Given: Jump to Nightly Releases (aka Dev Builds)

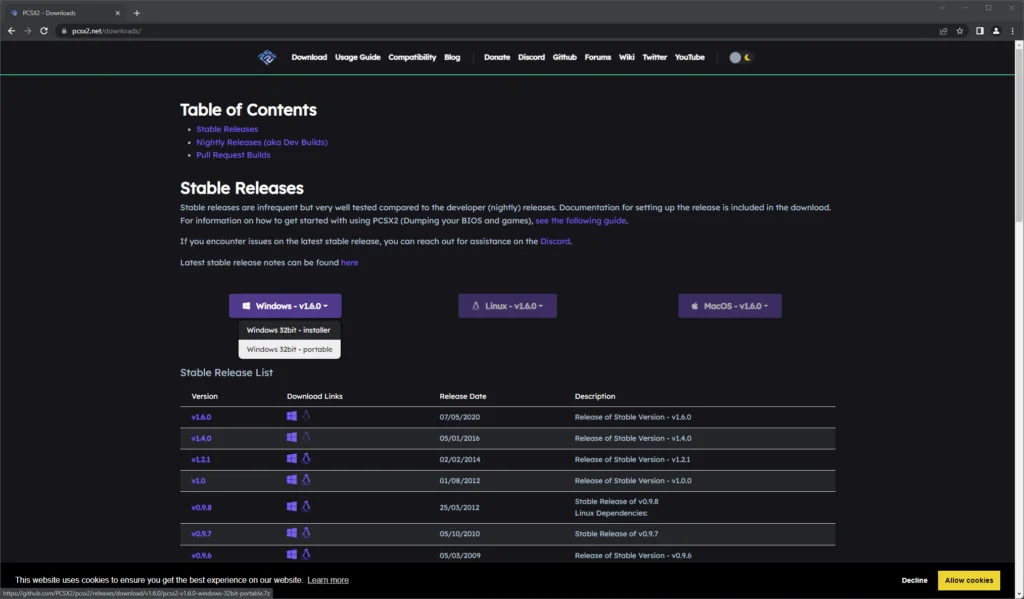Looking at the screenshot, I should click(x=262, y=142).
